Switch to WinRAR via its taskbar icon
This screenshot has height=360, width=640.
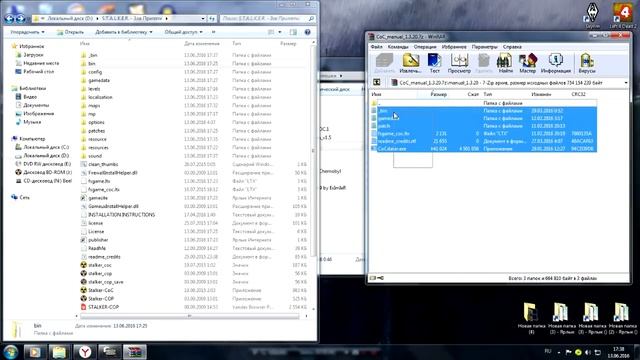coord(135,352)
